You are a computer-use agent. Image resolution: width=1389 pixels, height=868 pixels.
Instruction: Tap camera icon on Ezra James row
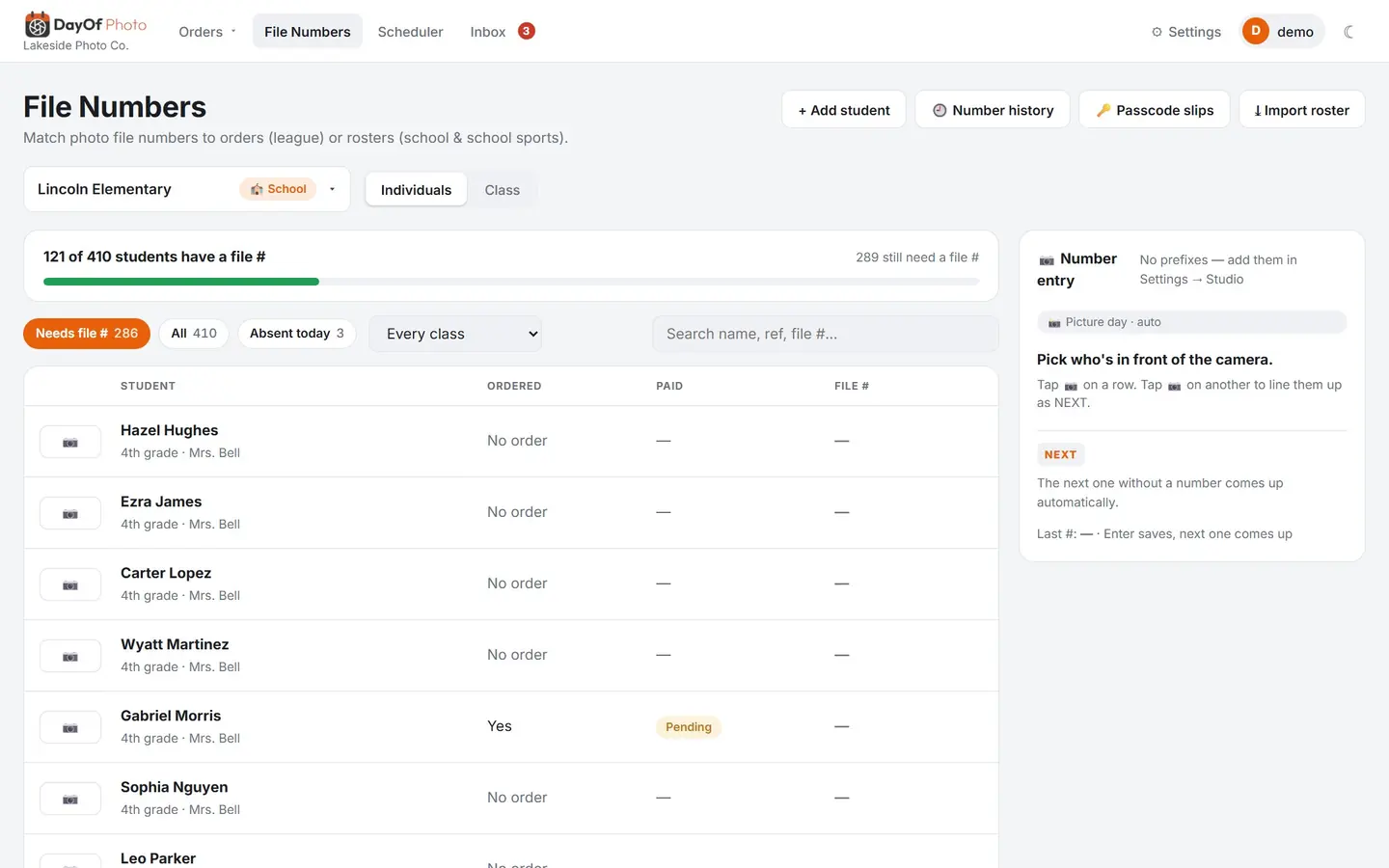coord(70,513)
